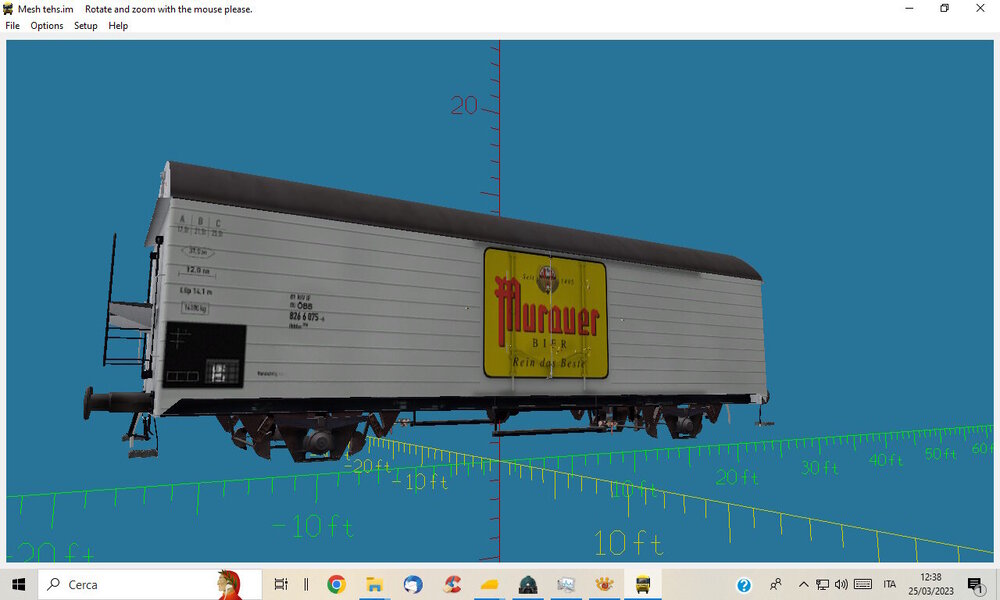The height and width of the screenshot is (600, 1000).
Task: Click the Murauer Bier wagon in the 3D viewport
Action: tap(427, 309)
